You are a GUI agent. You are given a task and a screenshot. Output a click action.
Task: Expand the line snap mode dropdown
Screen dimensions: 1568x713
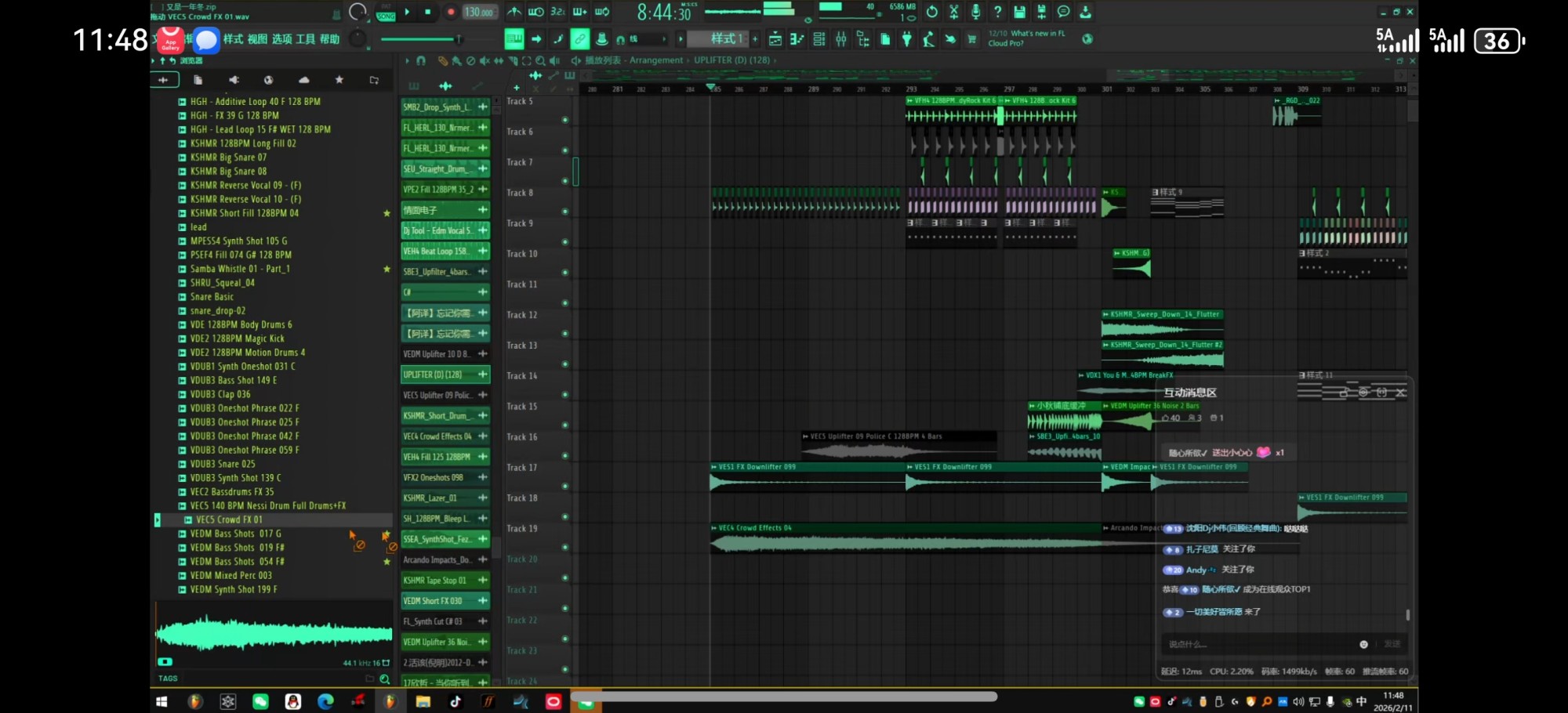(663, 39)
